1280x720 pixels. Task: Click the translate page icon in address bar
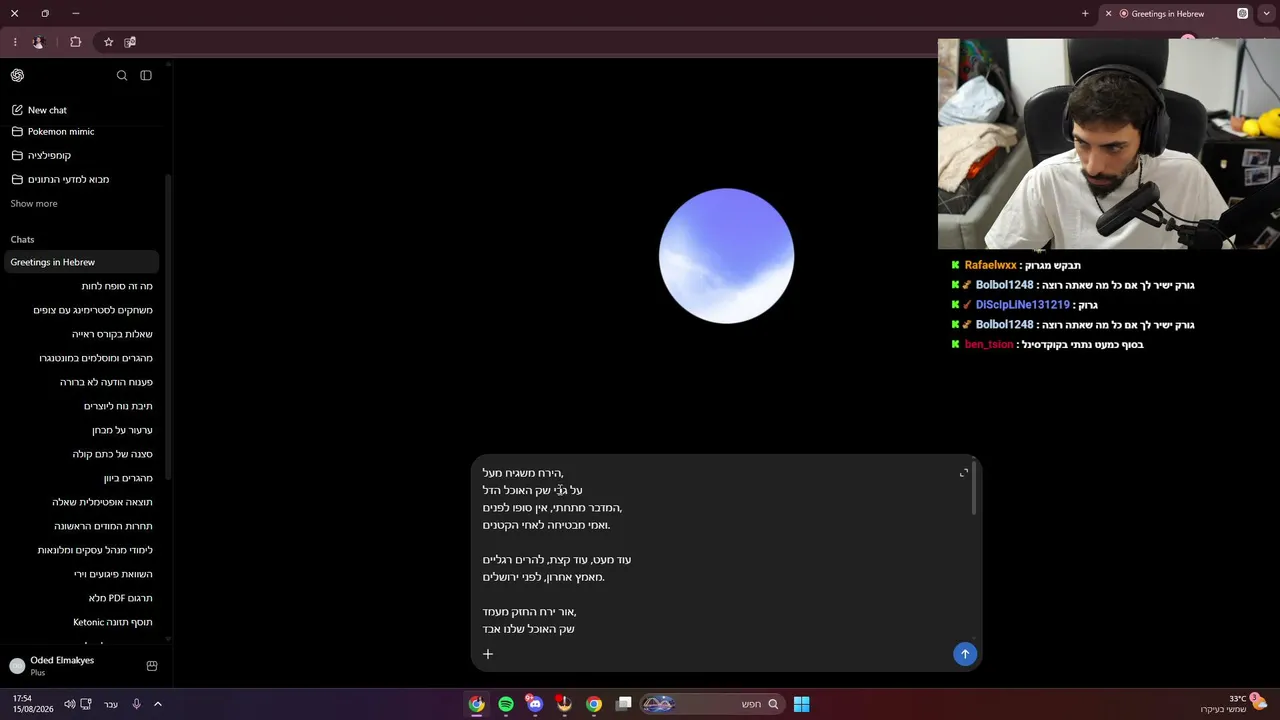tap(130, 42)
